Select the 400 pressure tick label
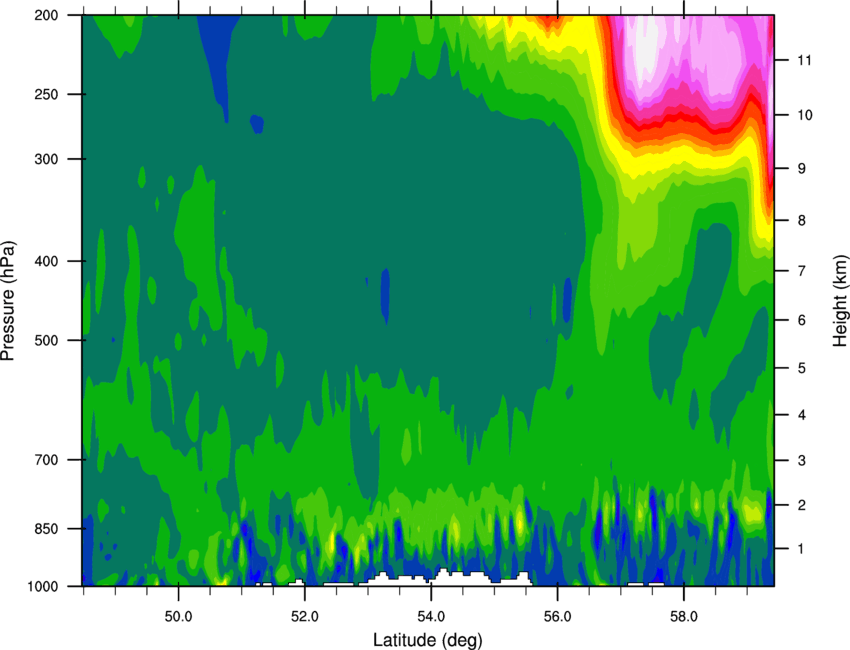 tap(47, 261)
